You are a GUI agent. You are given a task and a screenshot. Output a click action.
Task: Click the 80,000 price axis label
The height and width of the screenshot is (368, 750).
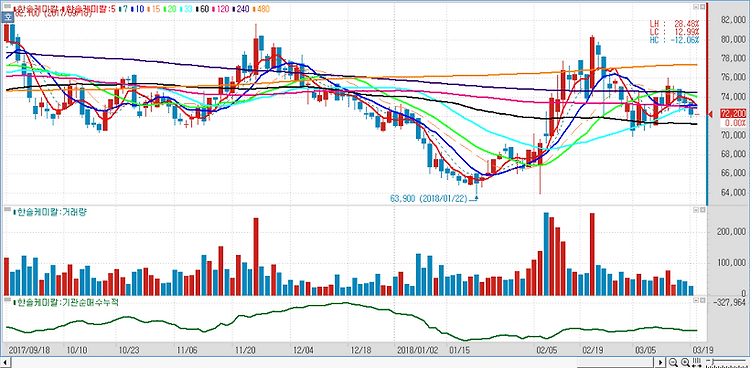(734, 39)
